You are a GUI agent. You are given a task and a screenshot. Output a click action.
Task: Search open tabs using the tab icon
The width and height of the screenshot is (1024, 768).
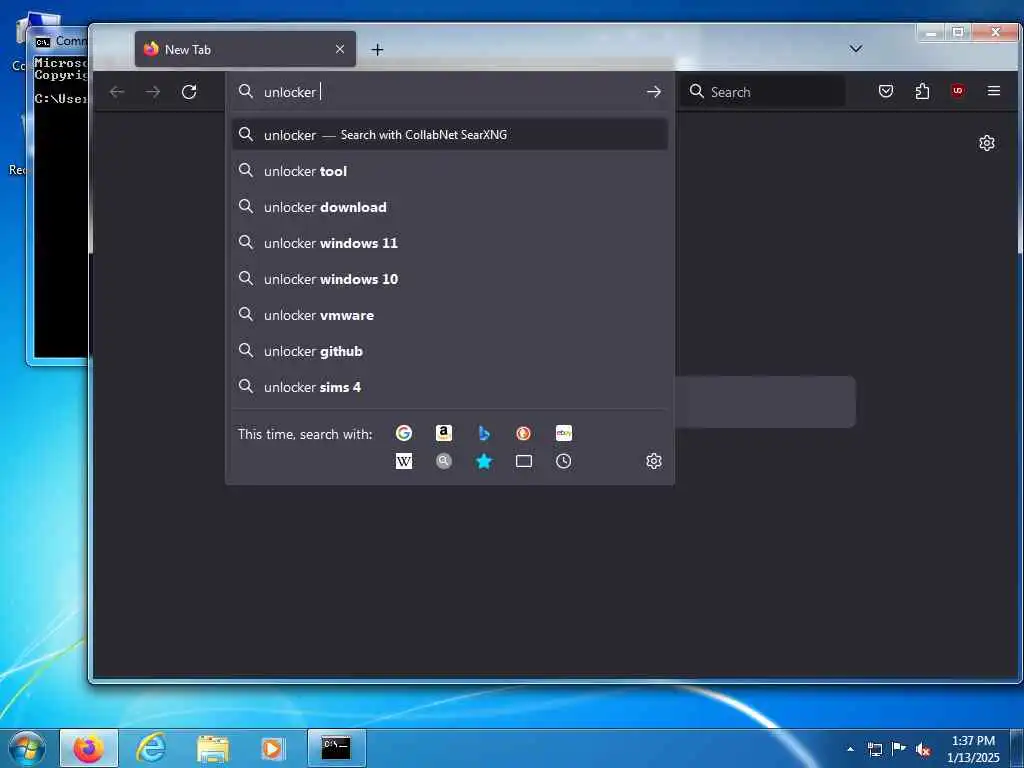(x=523, y=461)
